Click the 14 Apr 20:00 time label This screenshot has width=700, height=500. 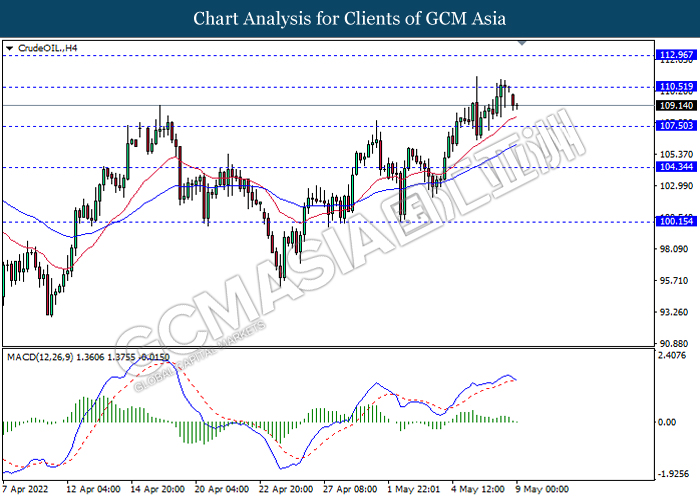tap(158, 489)
